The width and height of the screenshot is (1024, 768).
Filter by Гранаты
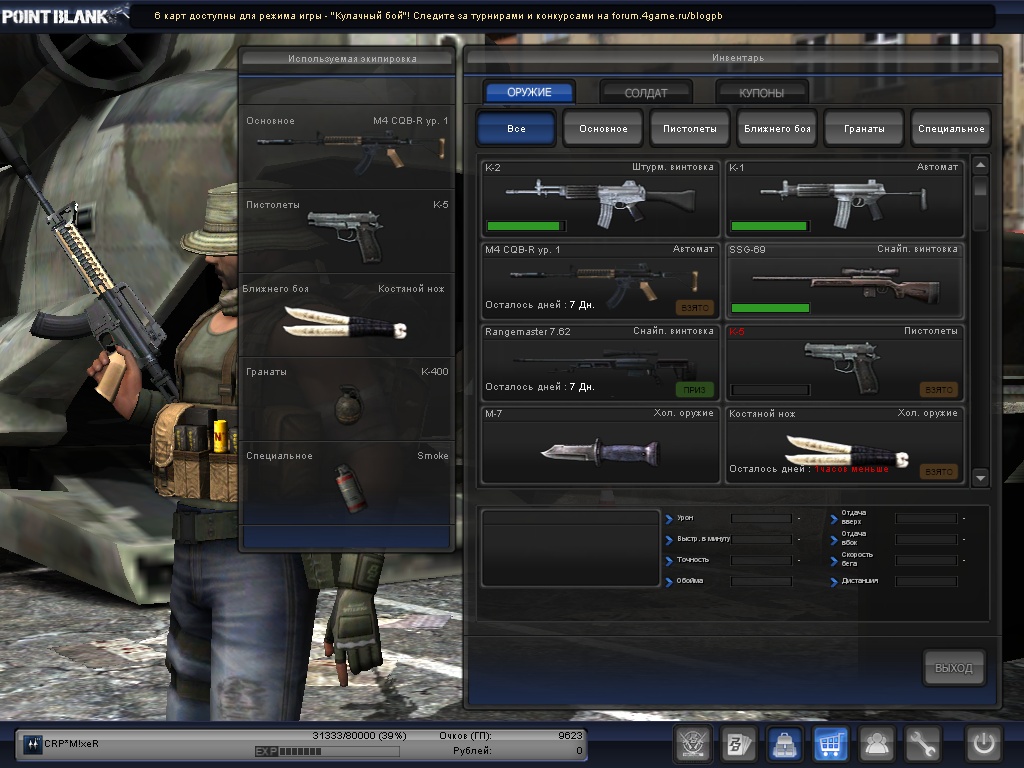pyautogui.click(x=864, y=128)
